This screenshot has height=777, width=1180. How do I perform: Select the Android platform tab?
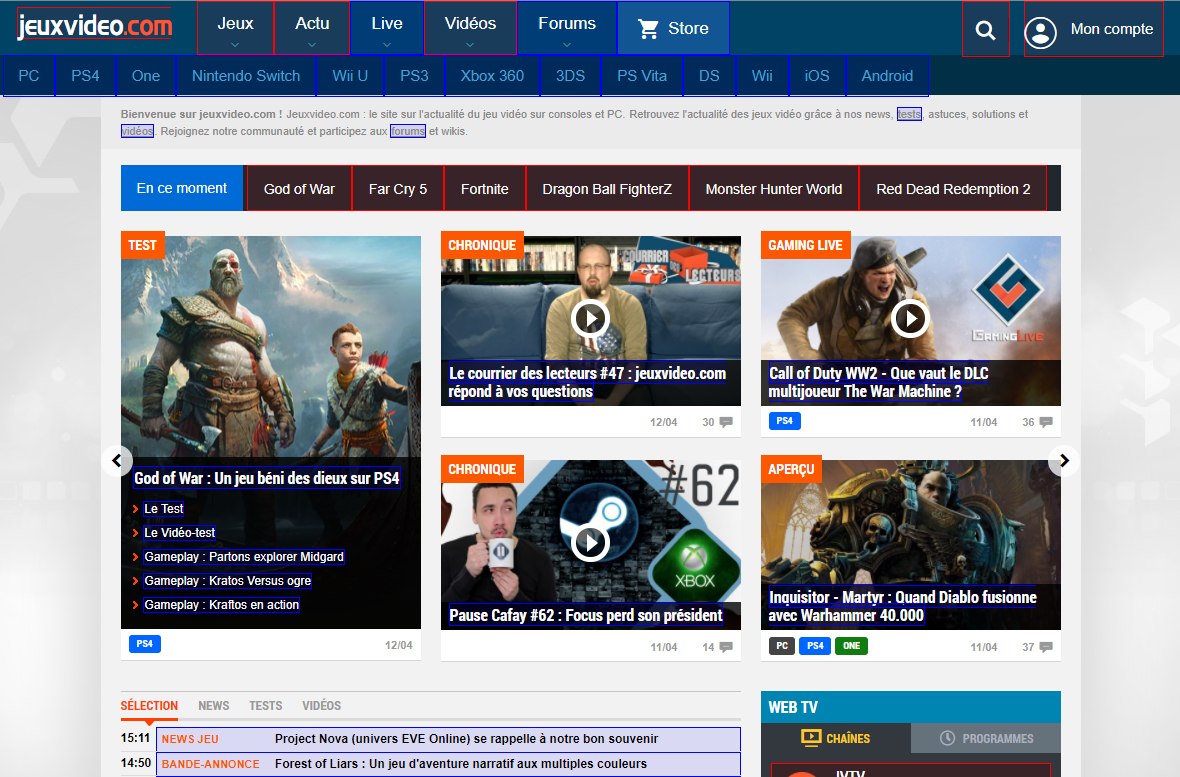[x=887, y=75]
